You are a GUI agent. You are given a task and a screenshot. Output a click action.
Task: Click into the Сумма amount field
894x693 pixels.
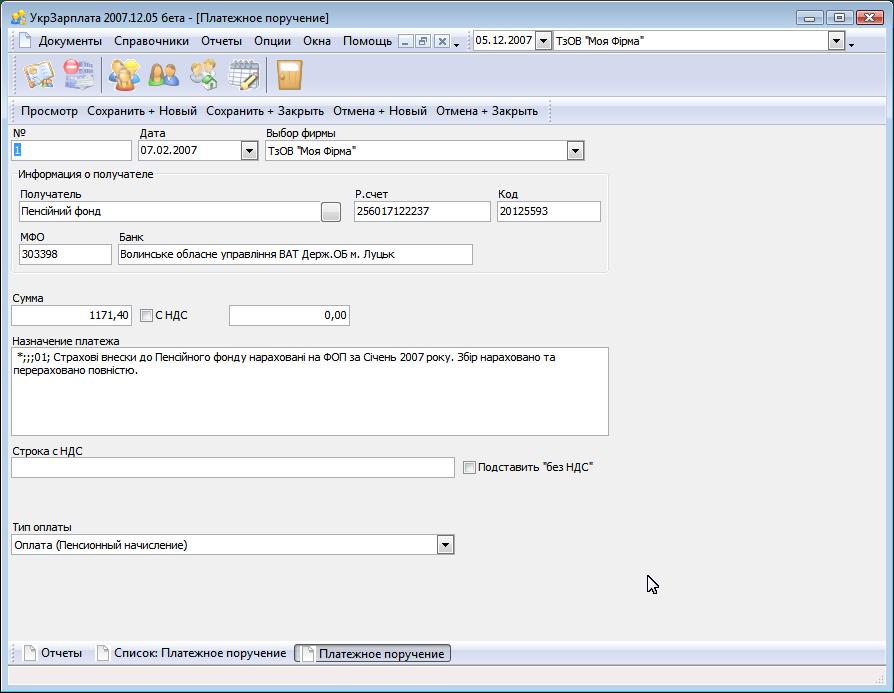[71, 316]
